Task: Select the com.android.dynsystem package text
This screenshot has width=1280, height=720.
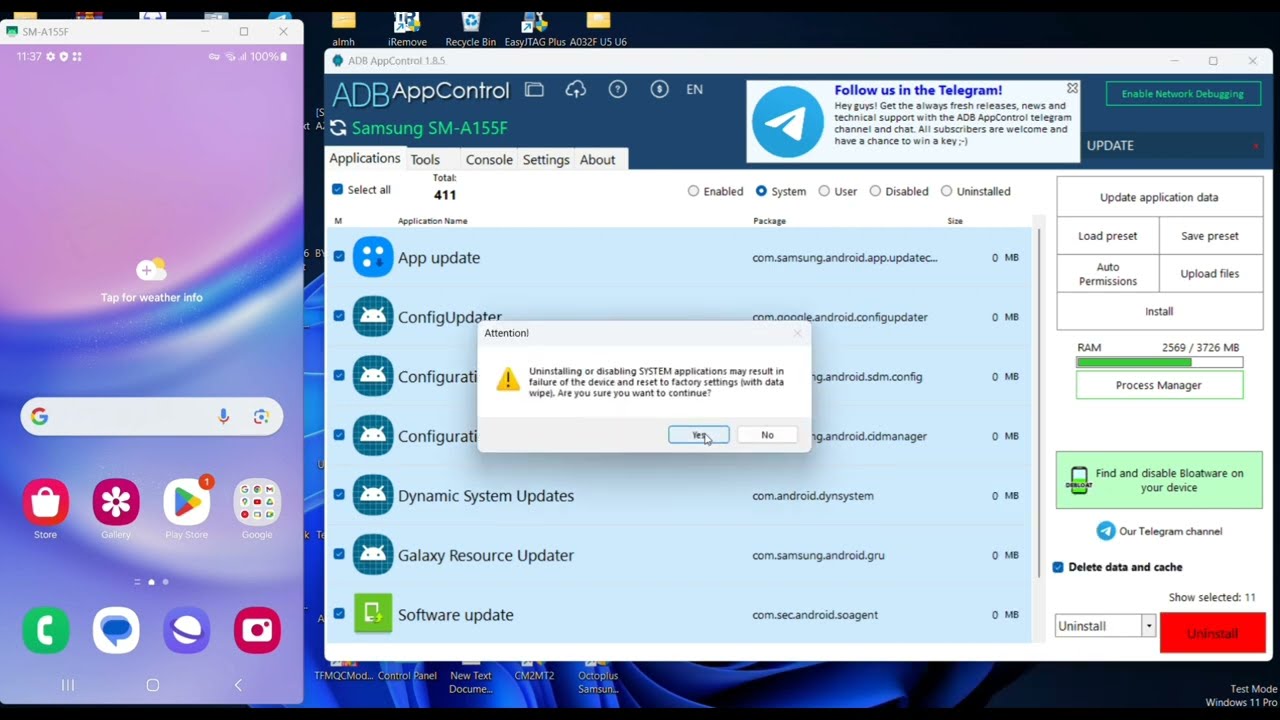Action: [813, 496]
